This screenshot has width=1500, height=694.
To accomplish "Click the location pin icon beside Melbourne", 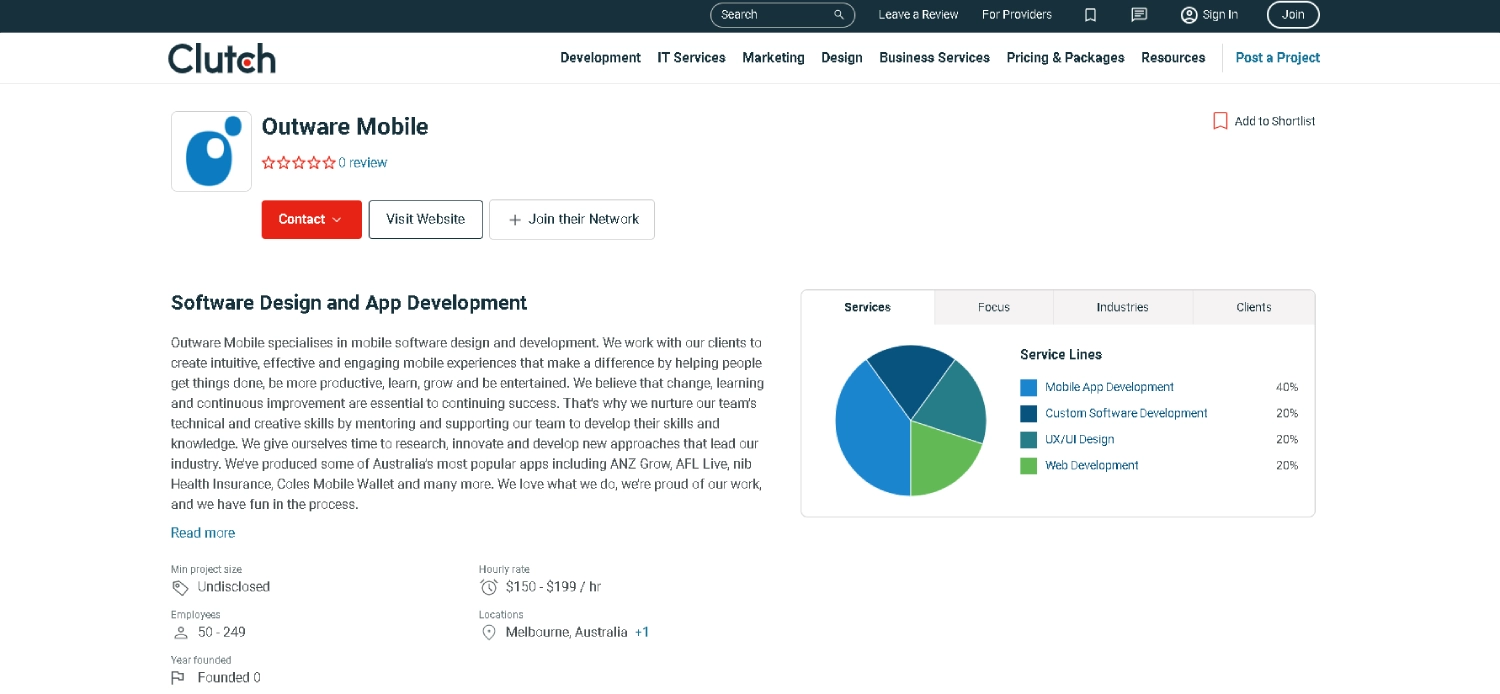I will (x=489, y=633).
